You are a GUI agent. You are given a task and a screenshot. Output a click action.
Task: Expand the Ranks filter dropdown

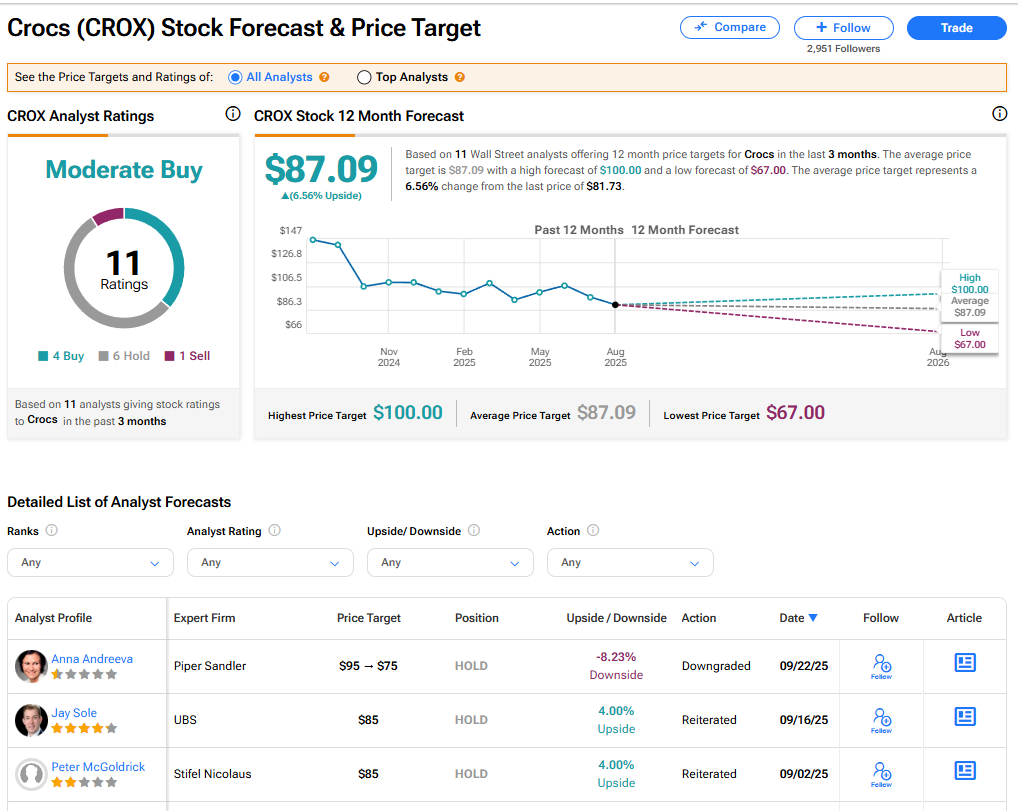[90, 562]
